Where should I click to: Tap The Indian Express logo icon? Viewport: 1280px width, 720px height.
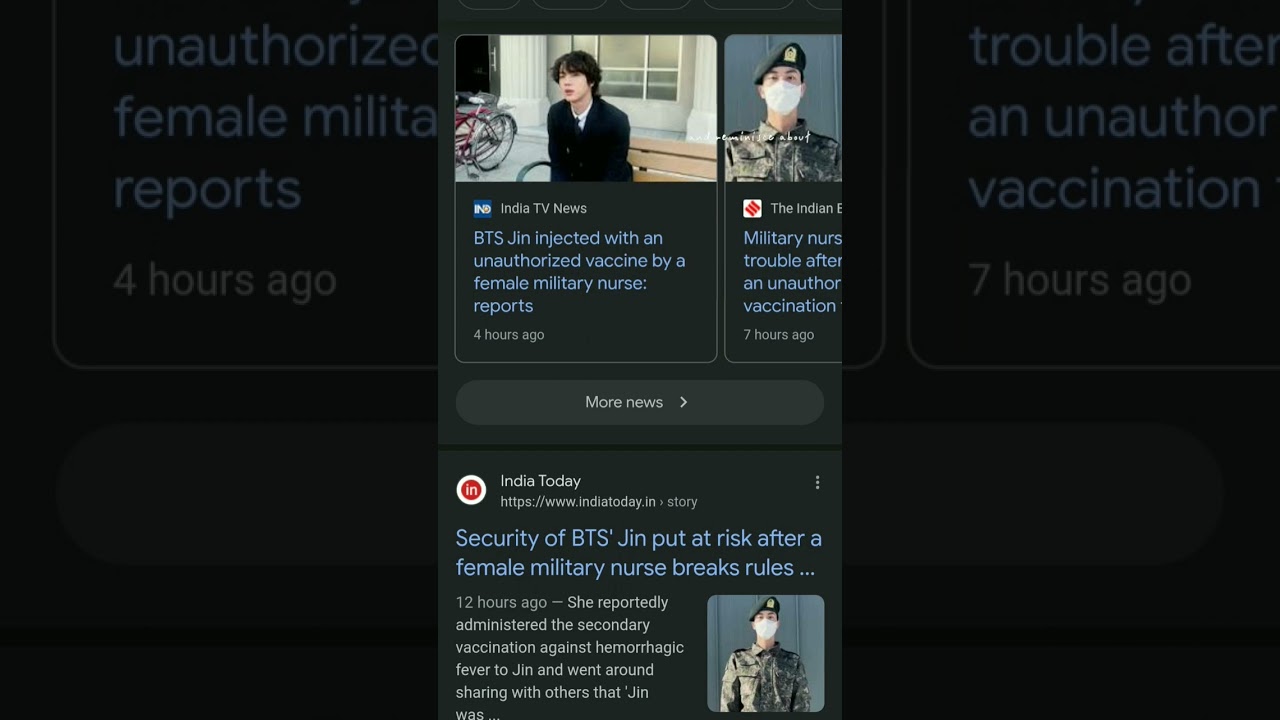pyautogui.click(x=752, y=208)
